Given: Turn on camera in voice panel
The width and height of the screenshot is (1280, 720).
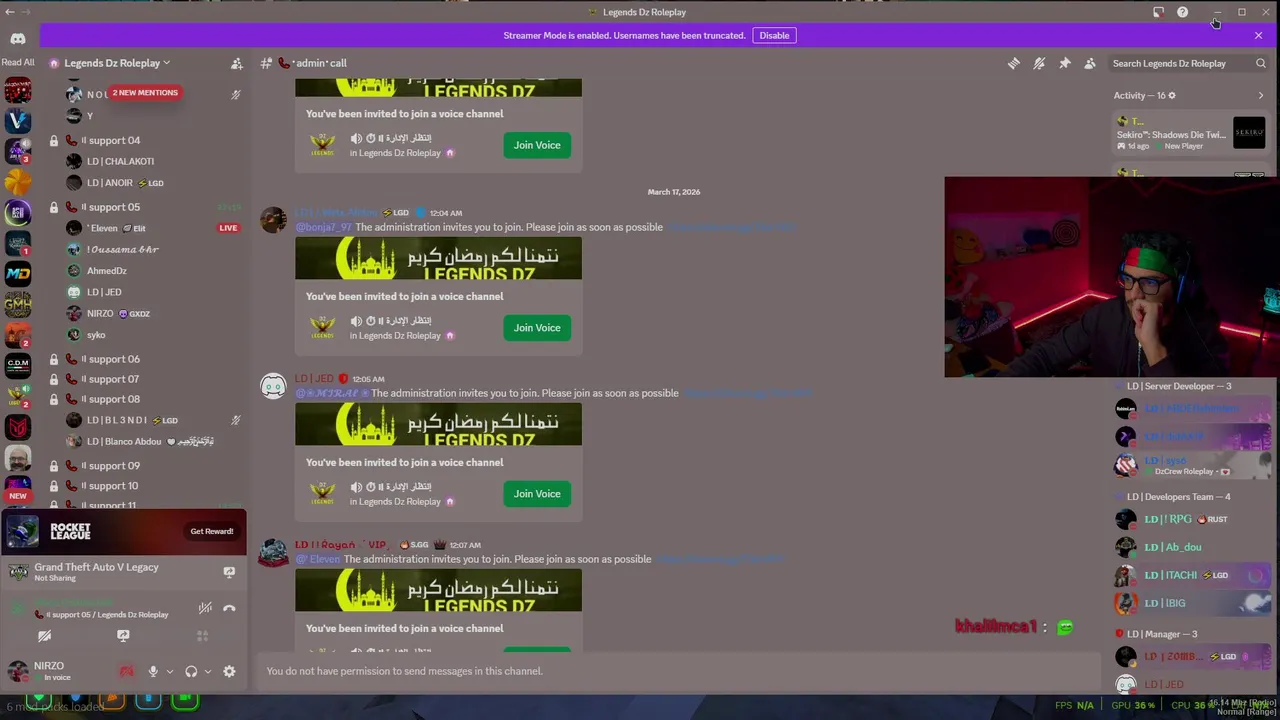Looking at the screenshot, I should pos(44,636).
